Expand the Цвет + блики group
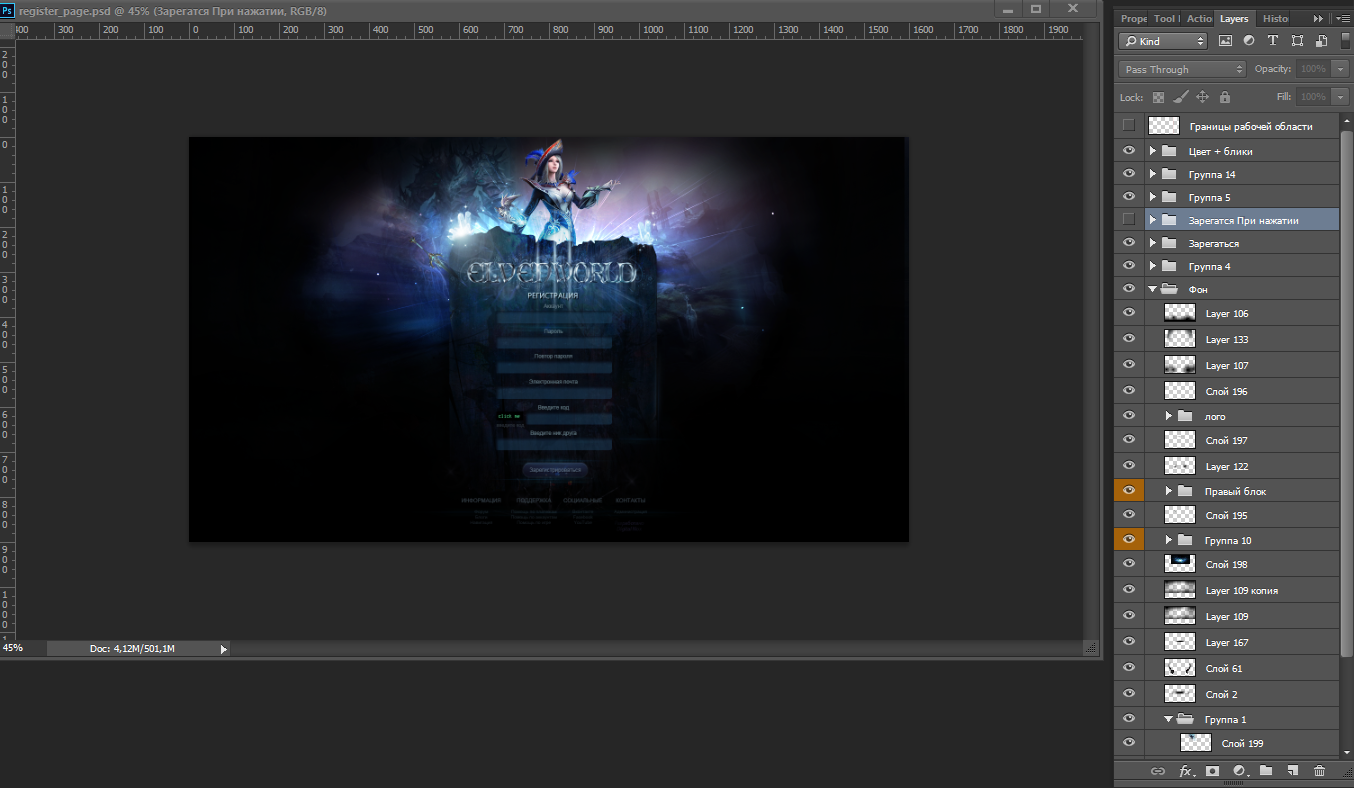 point(1152,151)
